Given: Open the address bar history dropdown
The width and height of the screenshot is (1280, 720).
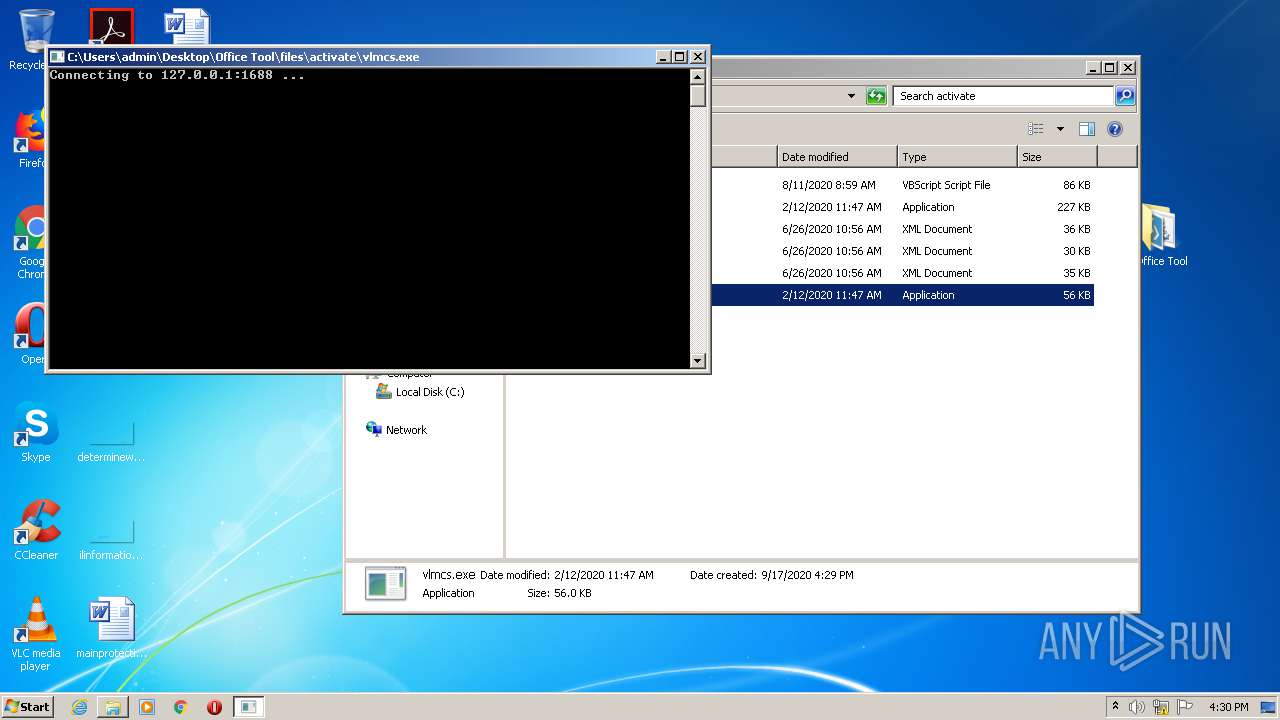Looking at the screenshot, I should [x=851, y=96].
